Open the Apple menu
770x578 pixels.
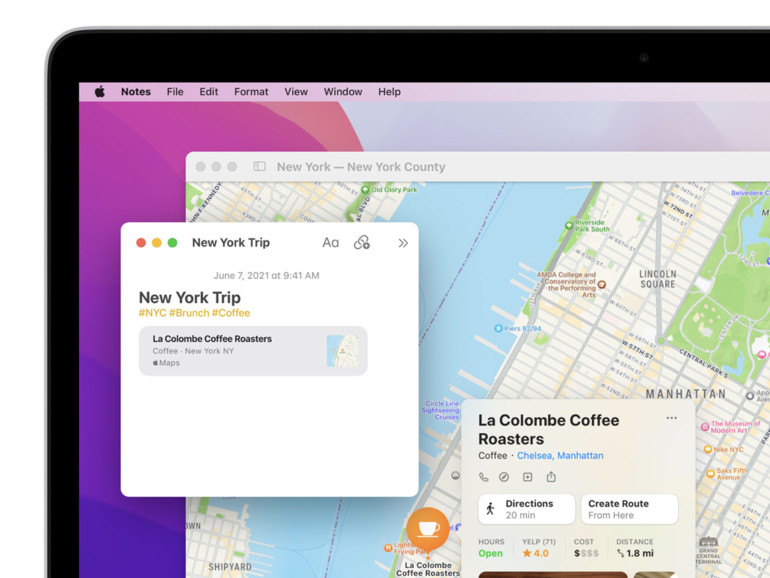coord(100,92)
